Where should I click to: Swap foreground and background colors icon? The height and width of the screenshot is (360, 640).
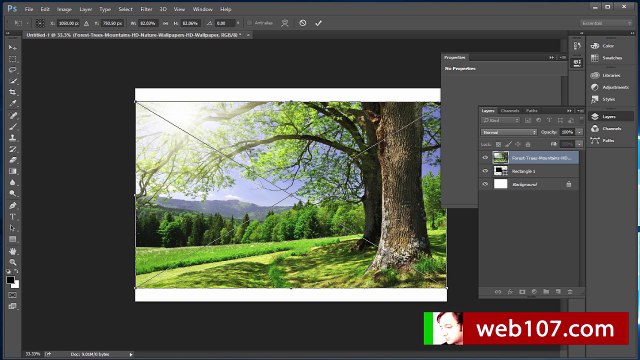click(x=16, y=271)
